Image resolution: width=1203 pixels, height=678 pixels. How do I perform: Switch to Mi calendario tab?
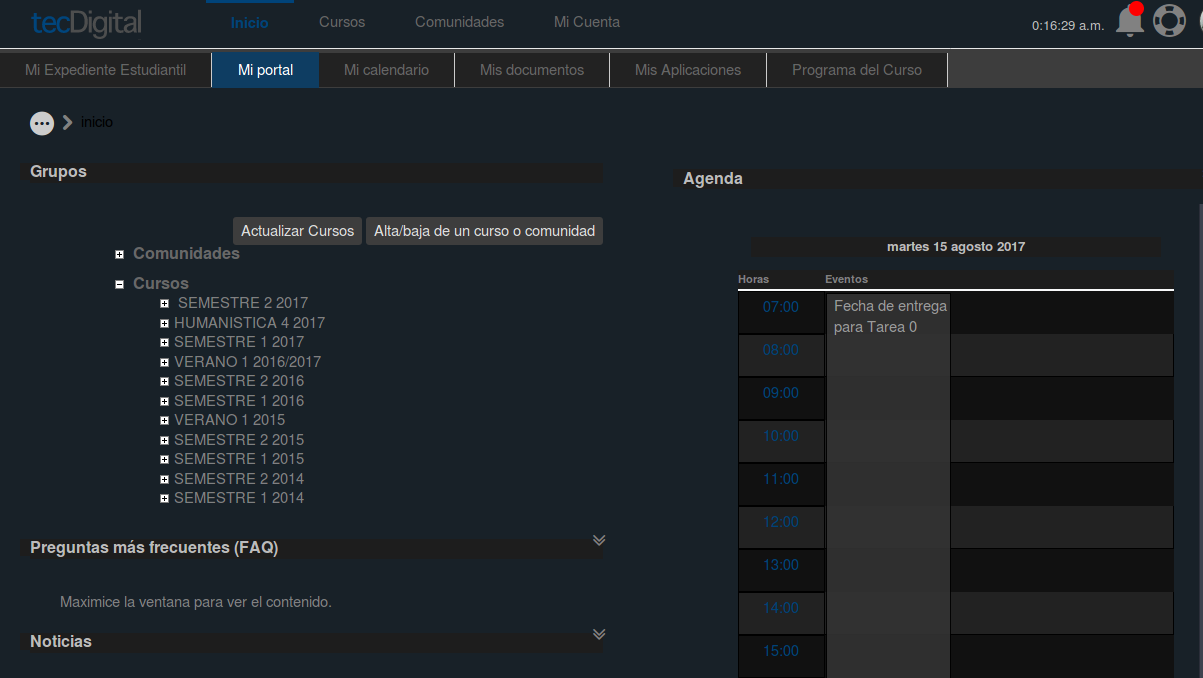(x=386, y=70)
